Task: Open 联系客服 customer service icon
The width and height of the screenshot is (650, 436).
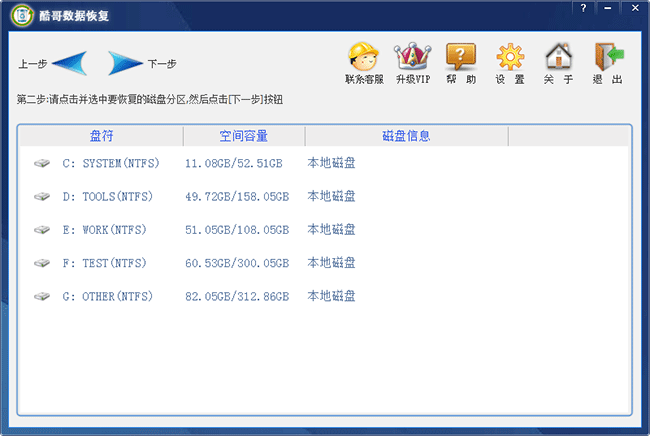Action: point(364,56)
